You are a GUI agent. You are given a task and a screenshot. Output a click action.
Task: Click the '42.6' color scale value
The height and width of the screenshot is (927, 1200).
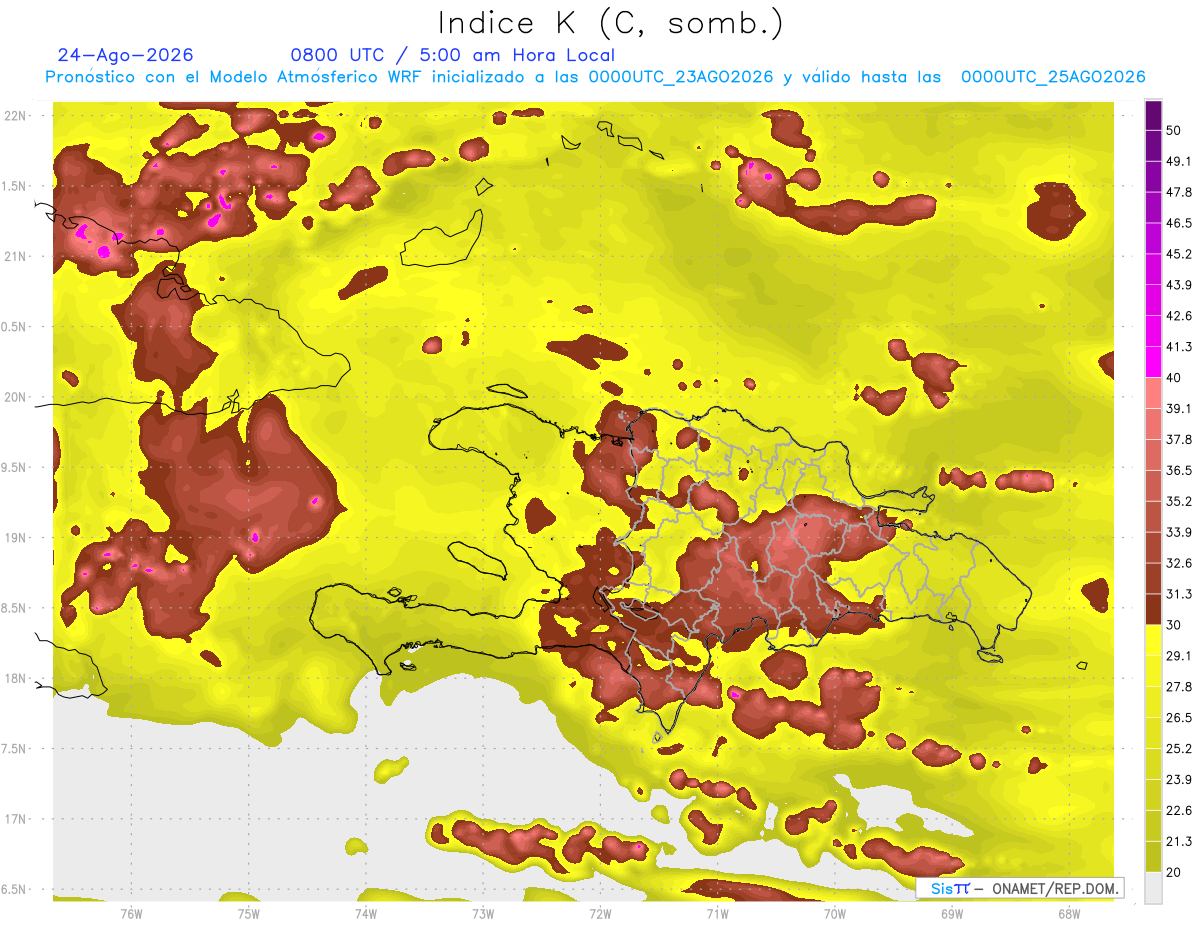(x=1179, y=316)
